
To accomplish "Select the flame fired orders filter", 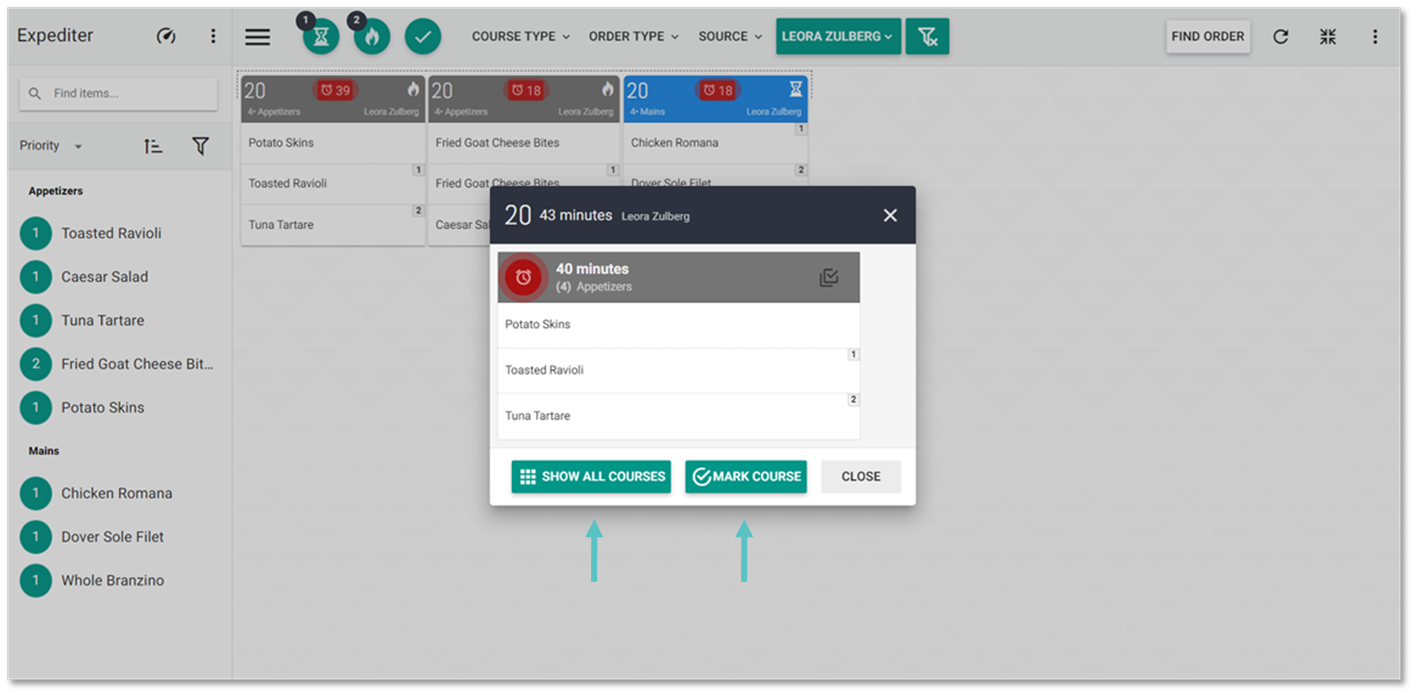I will (372, 37).
